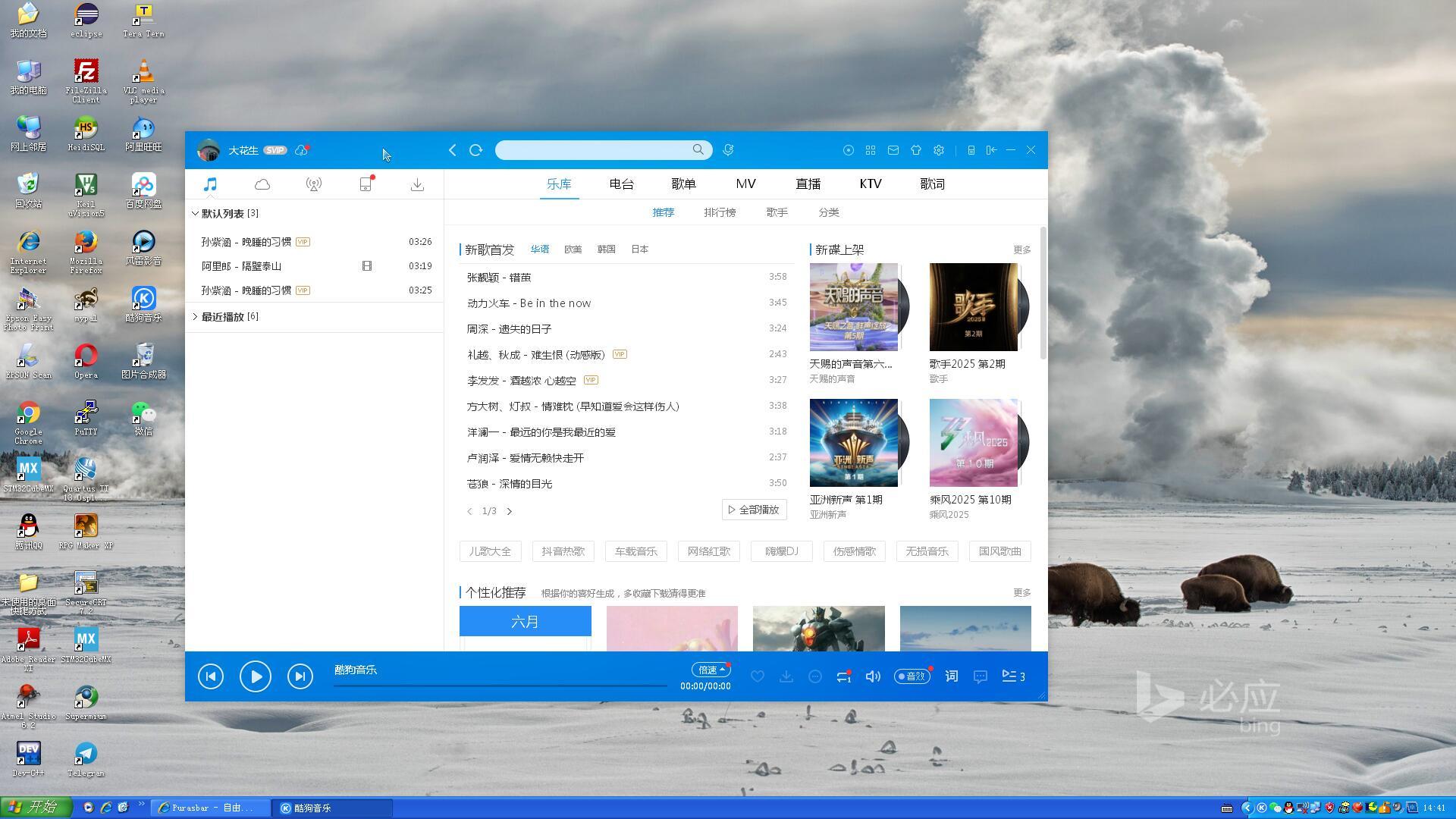
Task: Click 更多 next to 新碟上架
Action: 1021,249
